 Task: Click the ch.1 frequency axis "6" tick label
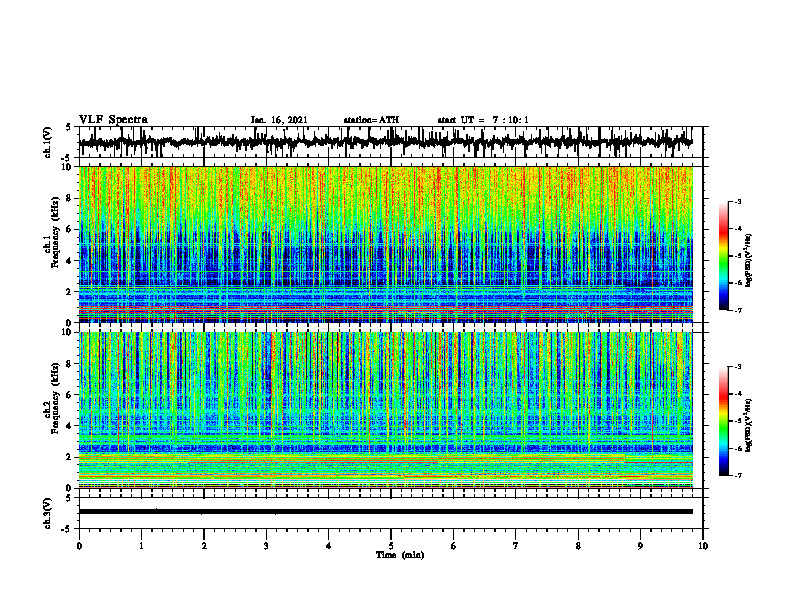(69, 230)
